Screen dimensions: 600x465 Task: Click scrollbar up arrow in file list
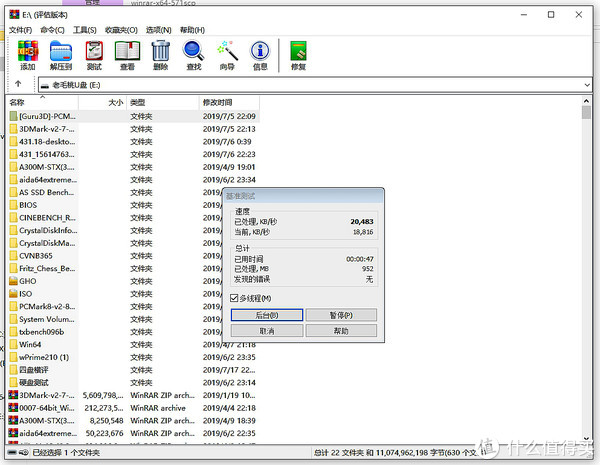coord(586,101)
